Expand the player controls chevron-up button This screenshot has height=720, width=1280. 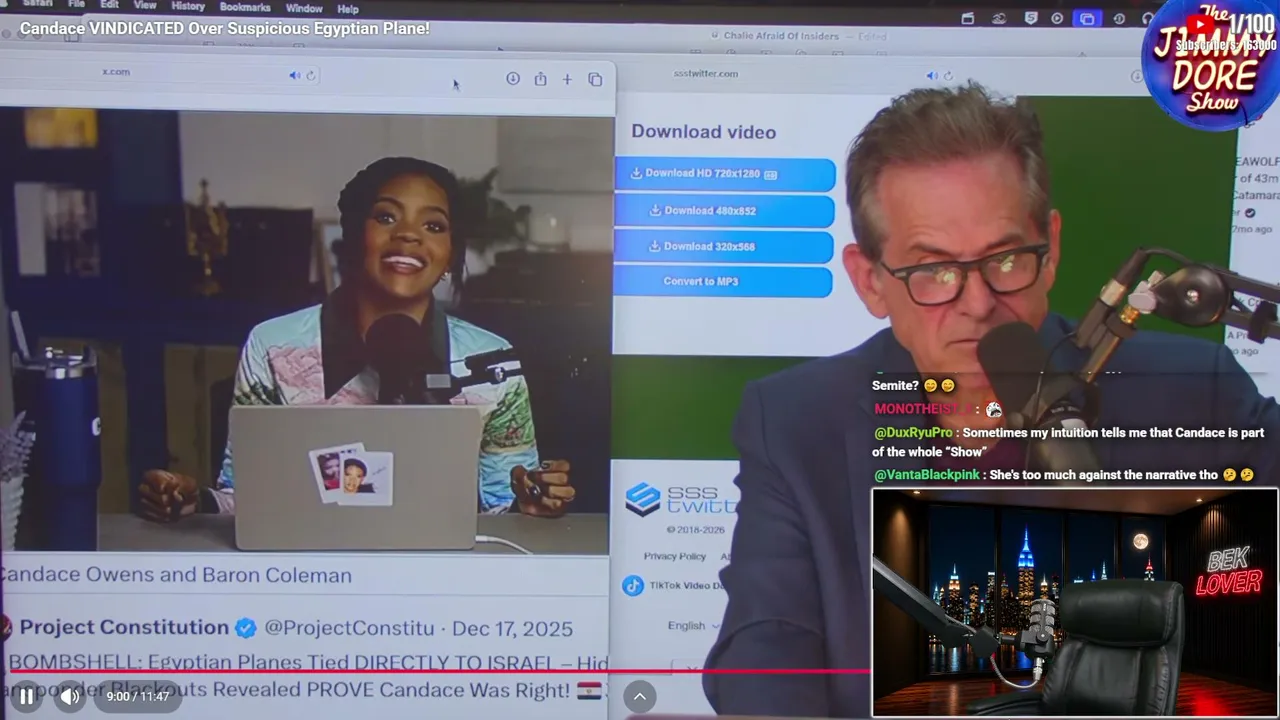[640, 697]
